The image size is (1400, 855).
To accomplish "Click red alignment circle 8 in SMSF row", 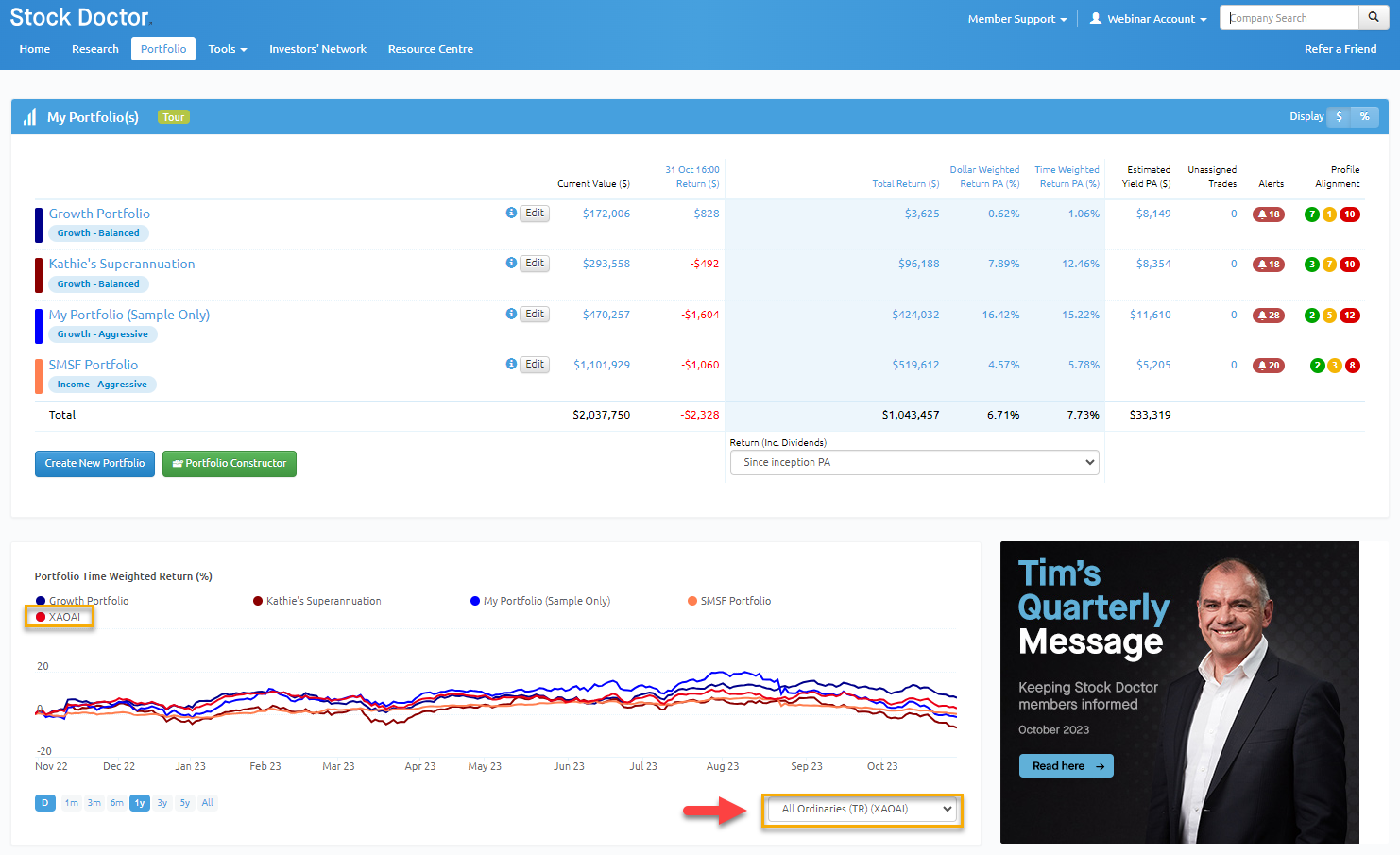I will (1353, 366).
